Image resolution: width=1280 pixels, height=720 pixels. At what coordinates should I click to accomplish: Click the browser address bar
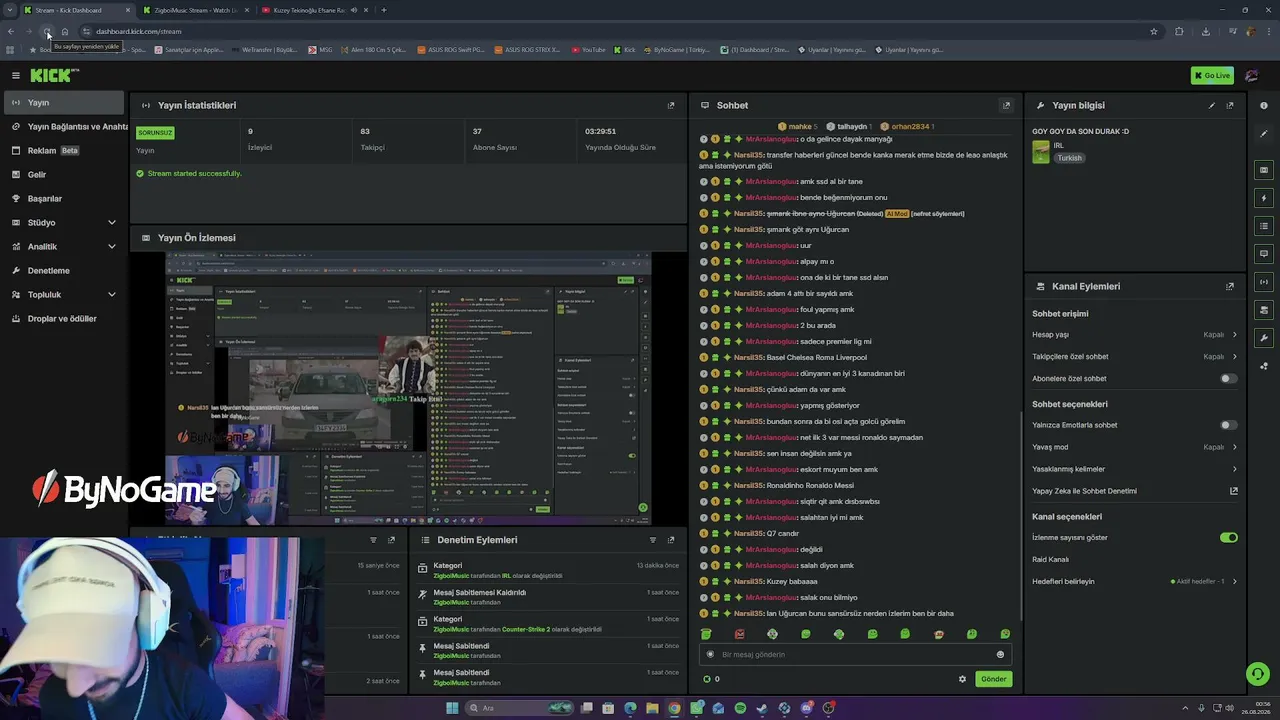point(610,31)
